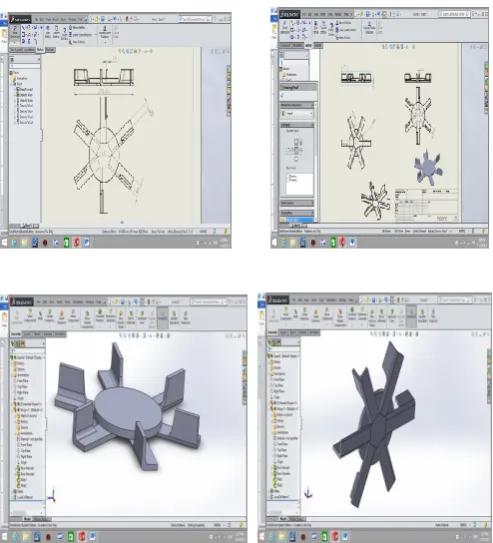Click Linear Component Pattern in the isometric assembly window
Screen dimensions: 493x543
pos(50,316)
